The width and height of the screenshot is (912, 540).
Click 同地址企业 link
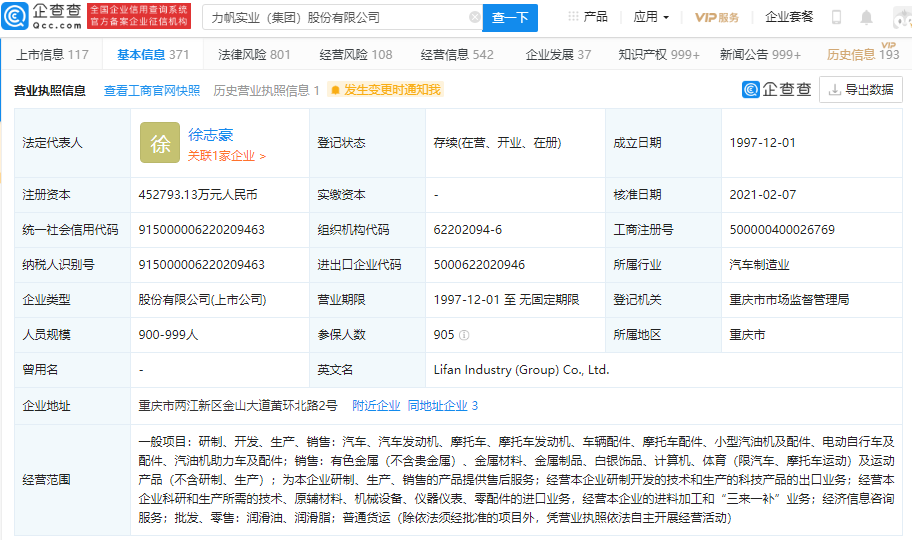(x=442, y=405)
